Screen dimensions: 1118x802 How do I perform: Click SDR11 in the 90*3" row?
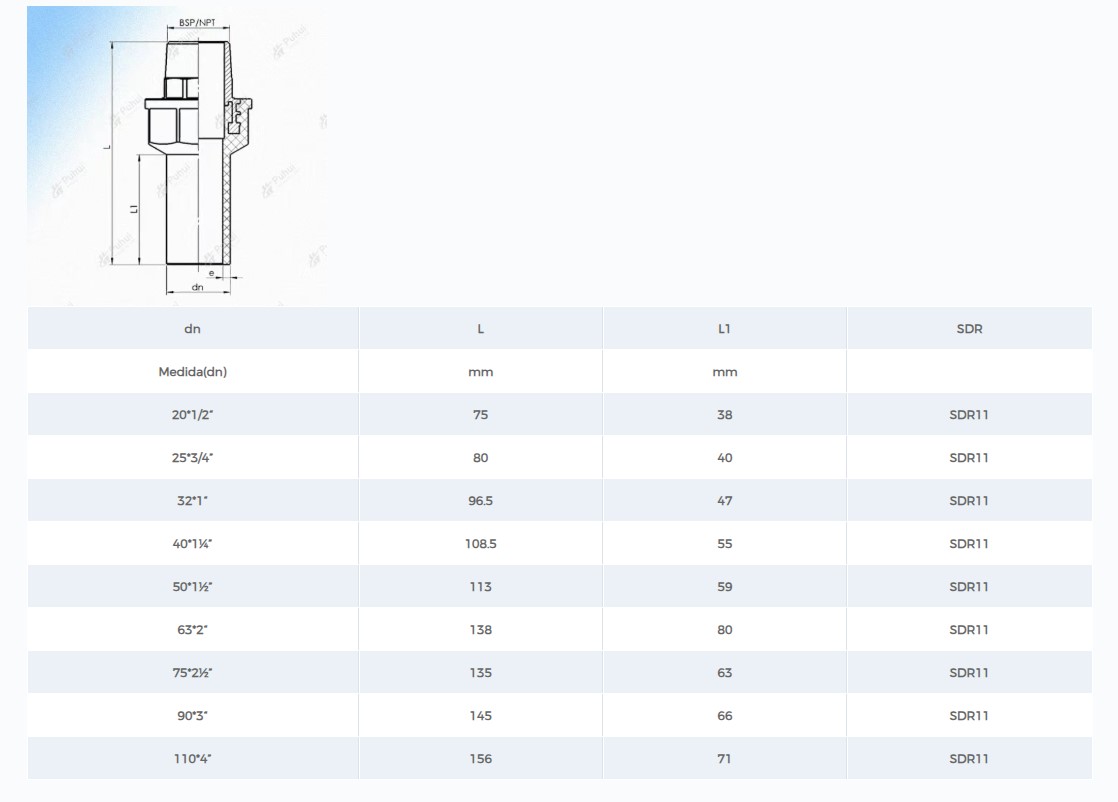pos(969,716)
